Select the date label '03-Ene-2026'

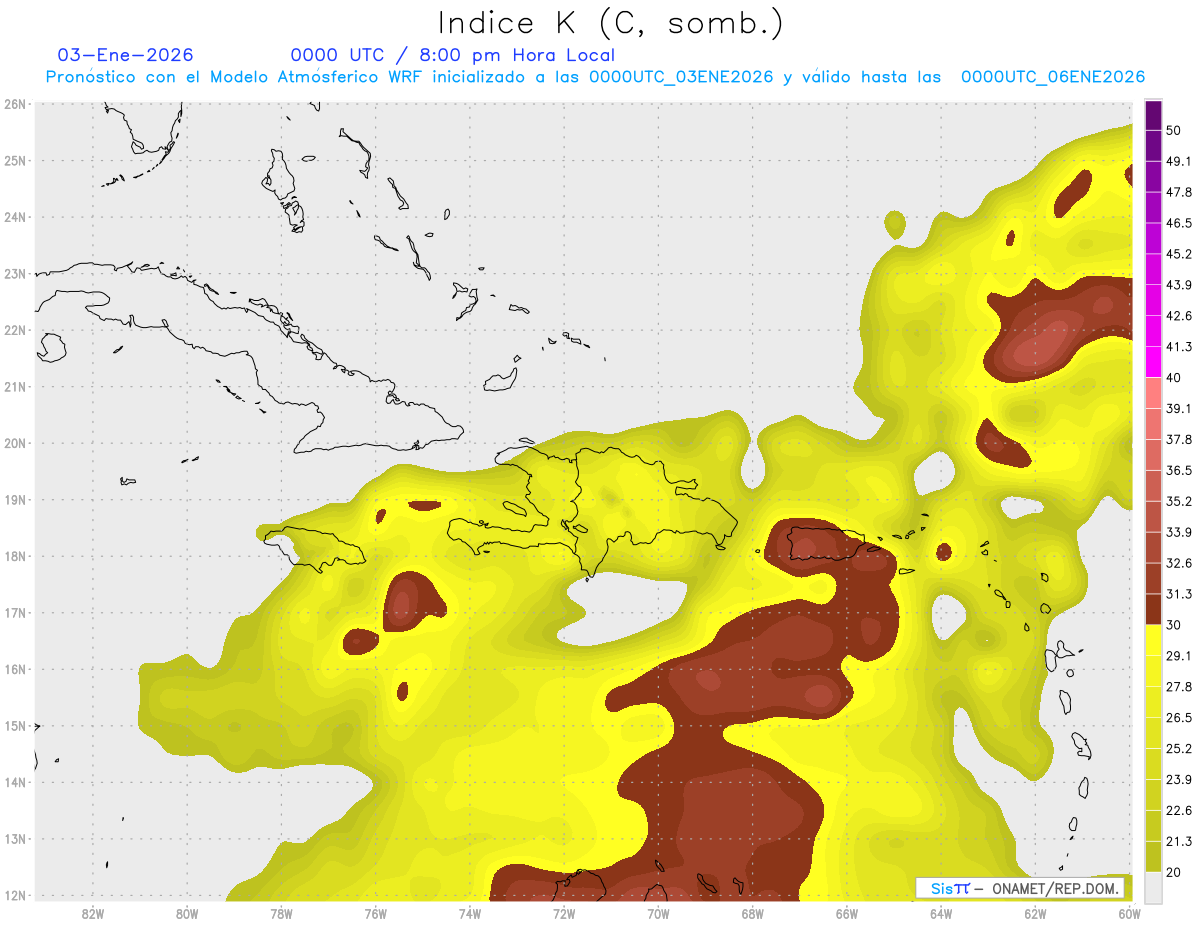pos(126,55)
